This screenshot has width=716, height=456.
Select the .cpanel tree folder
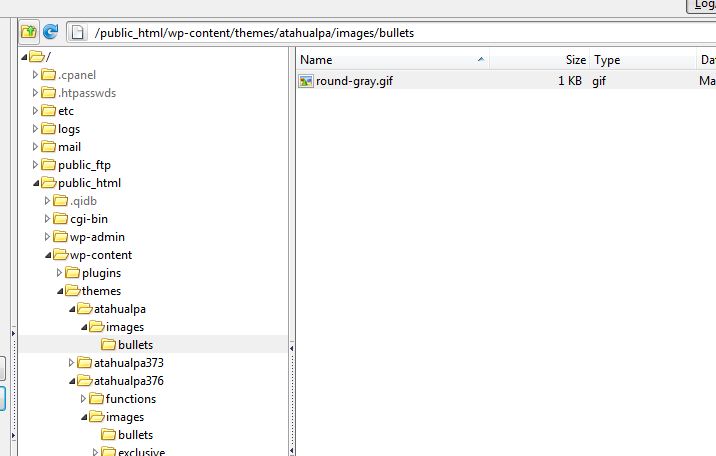(x=77, y=75)
